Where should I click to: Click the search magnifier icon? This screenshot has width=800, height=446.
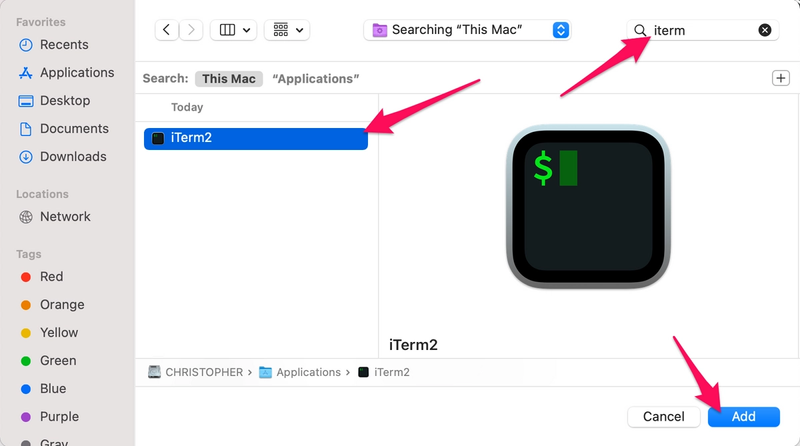(640, 31)
